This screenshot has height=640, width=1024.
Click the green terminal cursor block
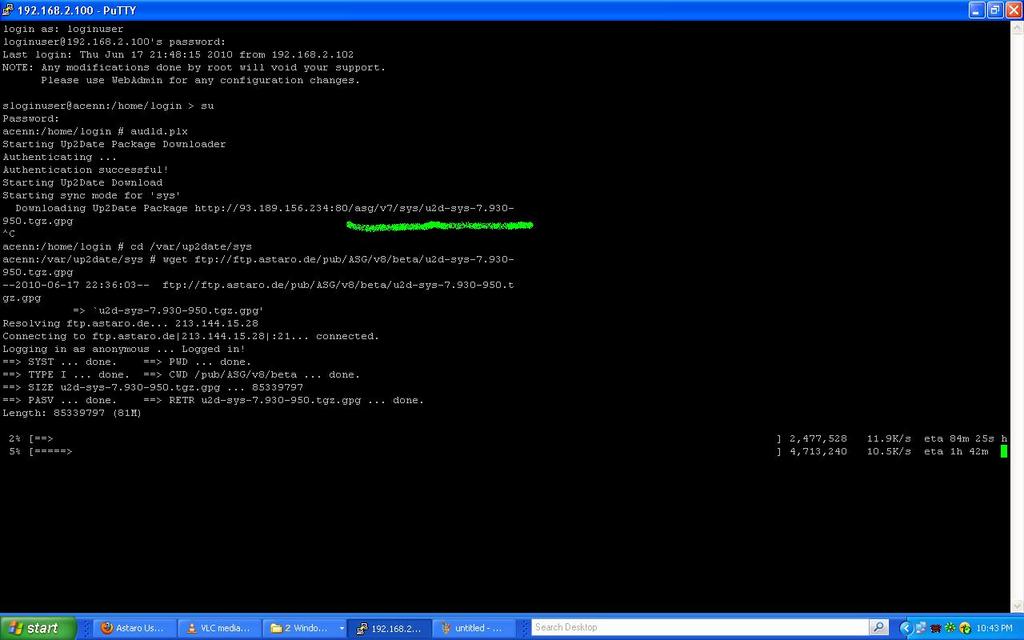point(1004,451)
